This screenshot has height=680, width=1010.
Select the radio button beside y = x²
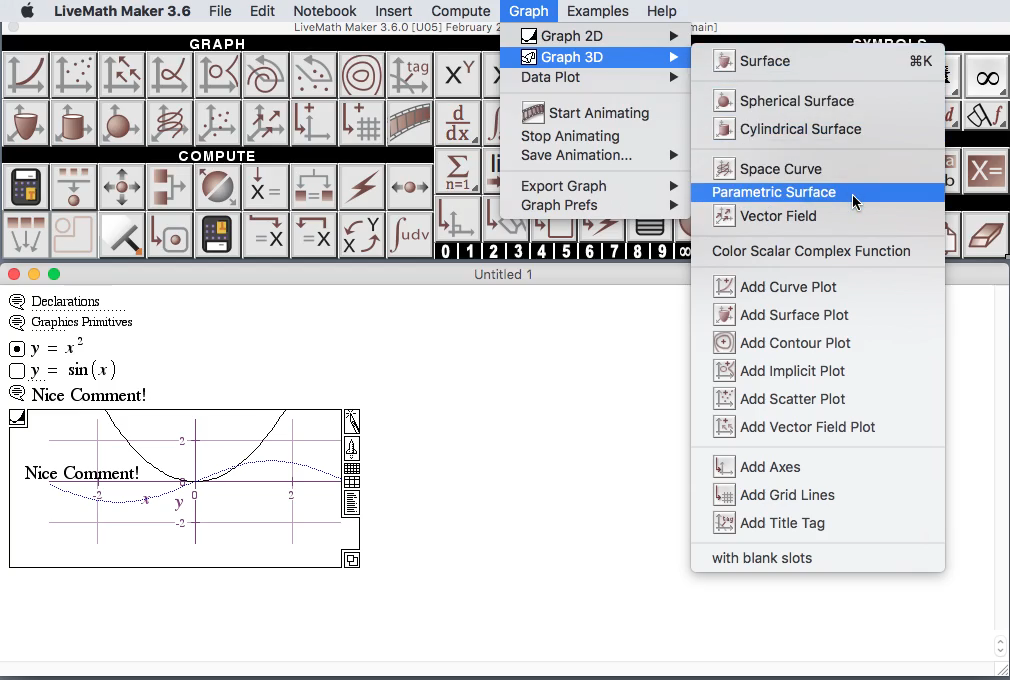click(14, 348)
